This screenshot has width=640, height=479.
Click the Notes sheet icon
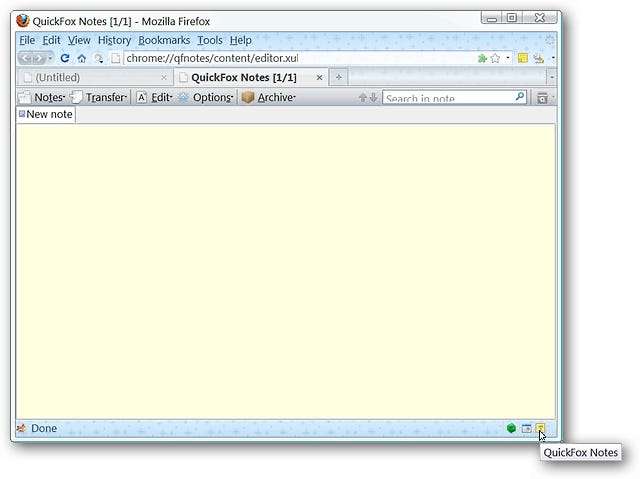pyautogui.click(x=24, y=98)
